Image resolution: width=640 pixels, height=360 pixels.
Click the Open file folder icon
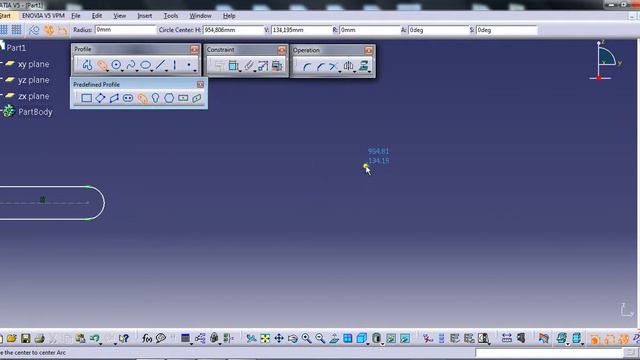click(x=12, y=338)
